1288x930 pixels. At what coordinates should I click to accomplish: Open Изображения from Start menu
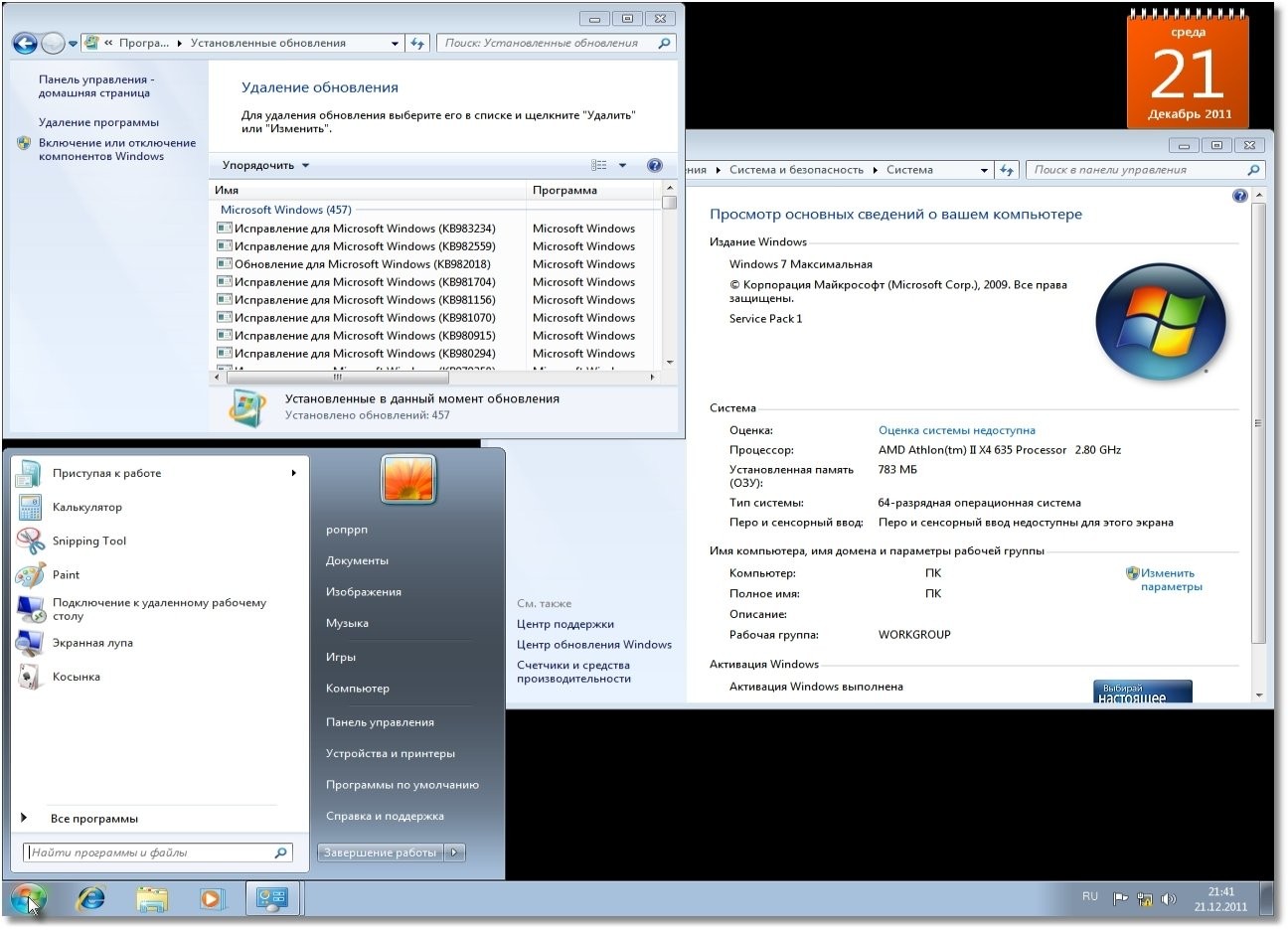pos(364,592)
